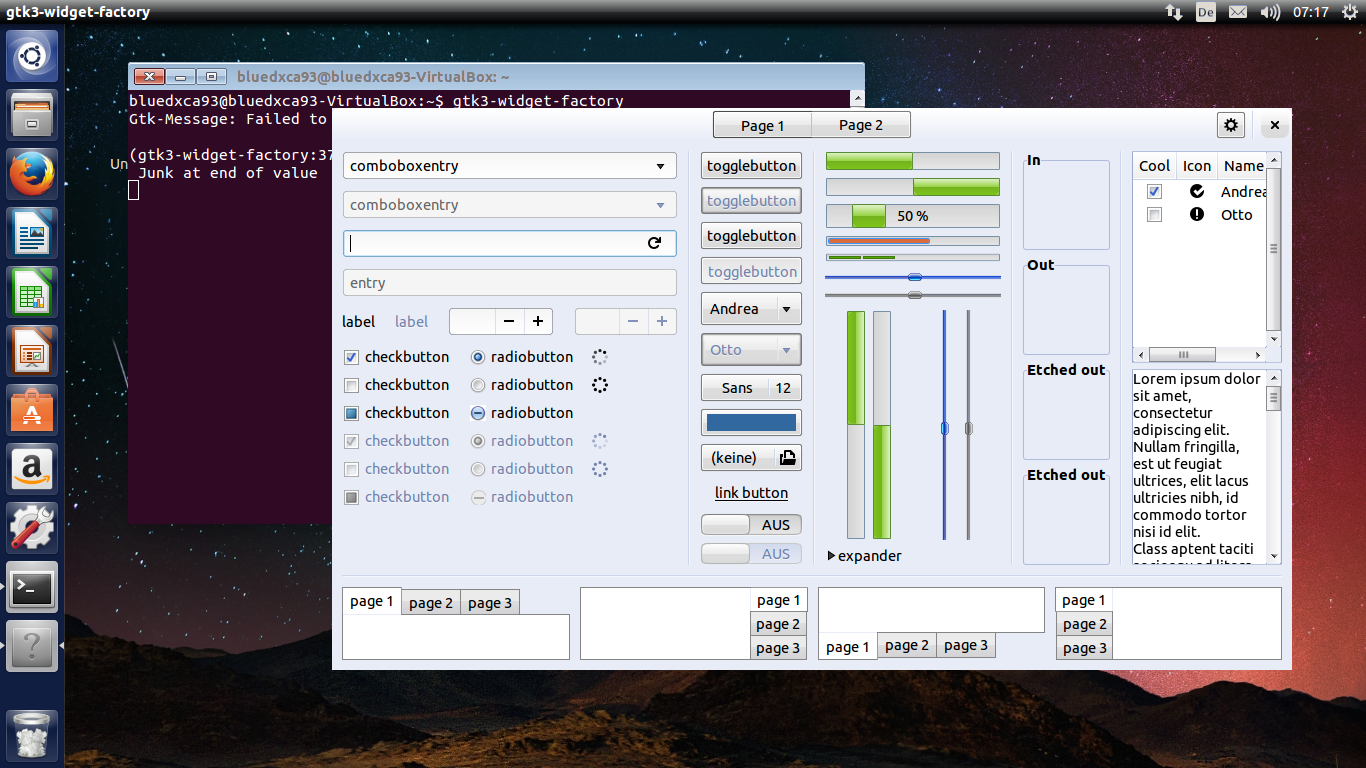The width and height of the screenshot is (1366, 768).
Task: Click the Lorem ipsum text view
Action: pyautogui.click(x=1198, y=467)
